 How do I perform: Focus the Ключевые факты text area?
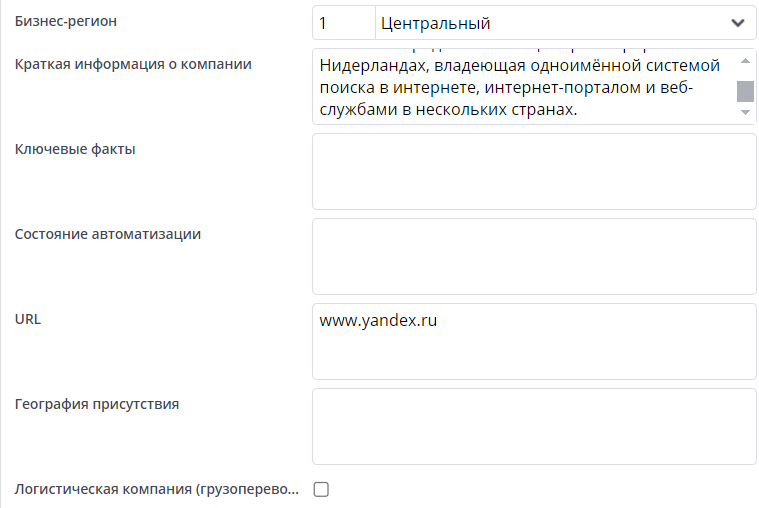coord(534,172)
